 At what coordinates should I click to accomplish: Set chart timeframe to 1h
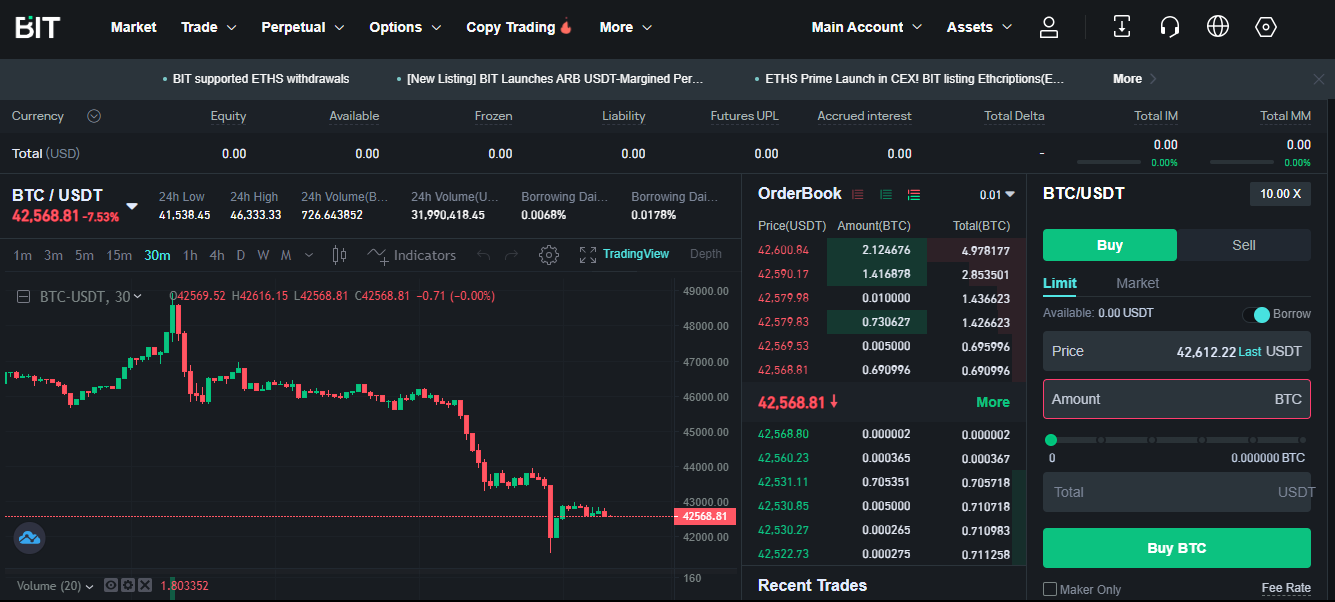coord(190,255)
